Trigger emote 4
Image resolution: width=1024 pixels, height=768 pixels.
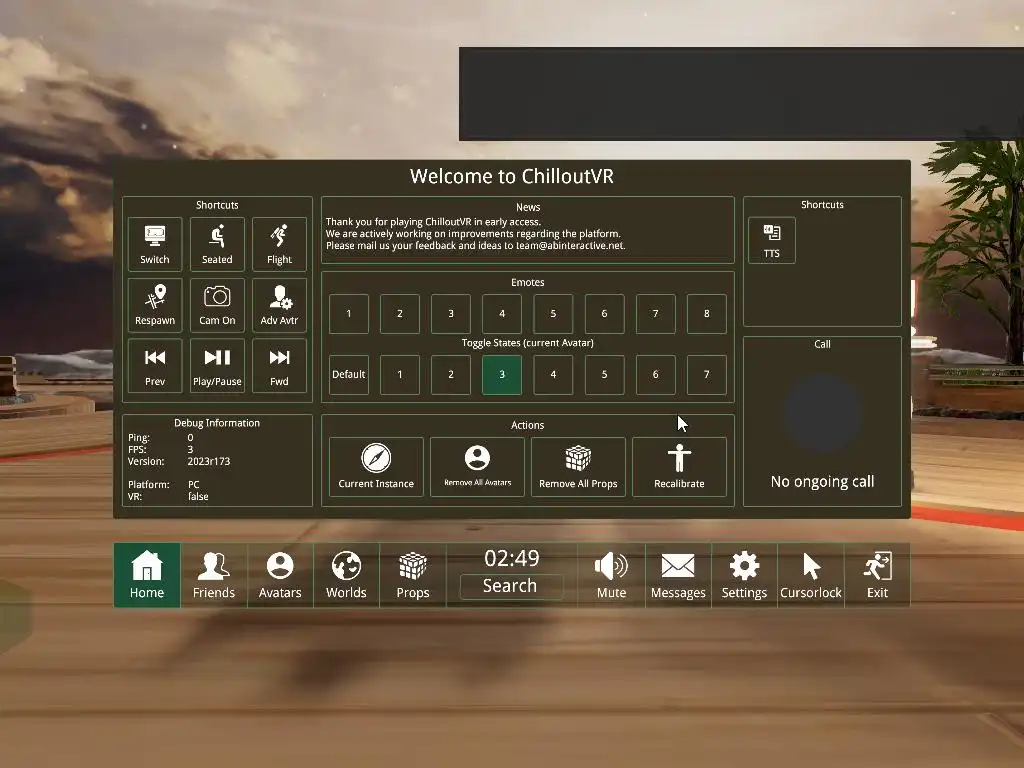click(502, 313)
